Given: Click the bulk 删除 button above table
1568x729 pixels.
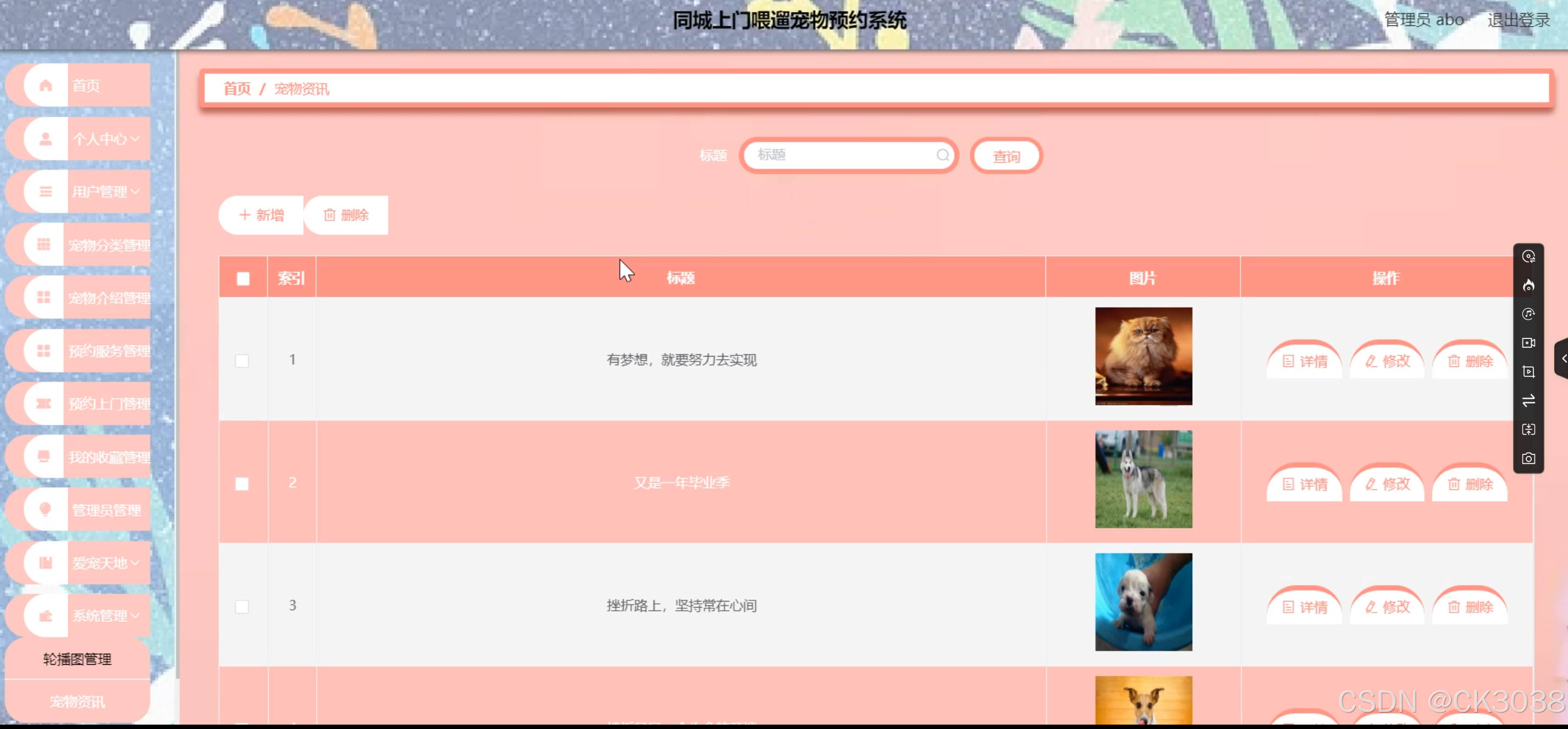Looking at the screenshot, I should tap(346, 215).
